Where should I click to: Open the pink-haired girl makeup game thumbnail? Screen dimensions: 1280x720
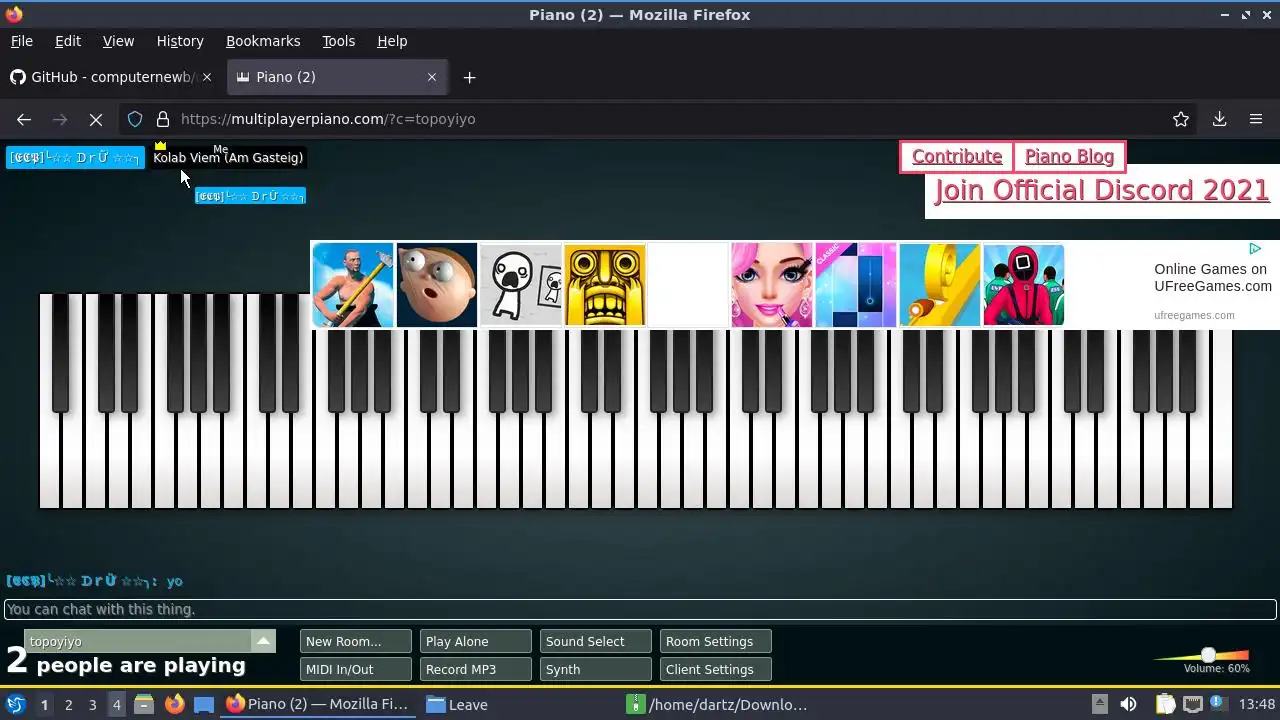(x=772, y=285)
